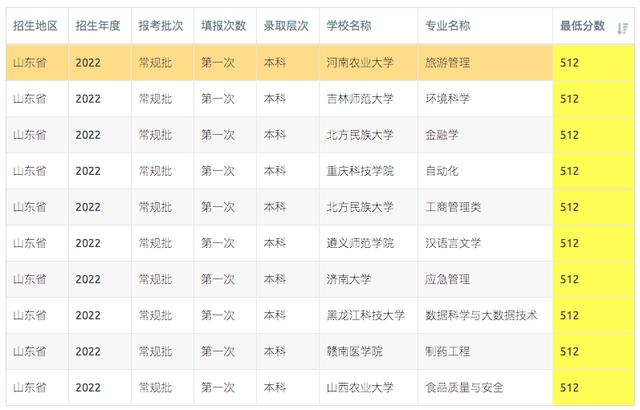Click the 招生地区 column header
The image size is (640, 410).
(x=35, y=26)
